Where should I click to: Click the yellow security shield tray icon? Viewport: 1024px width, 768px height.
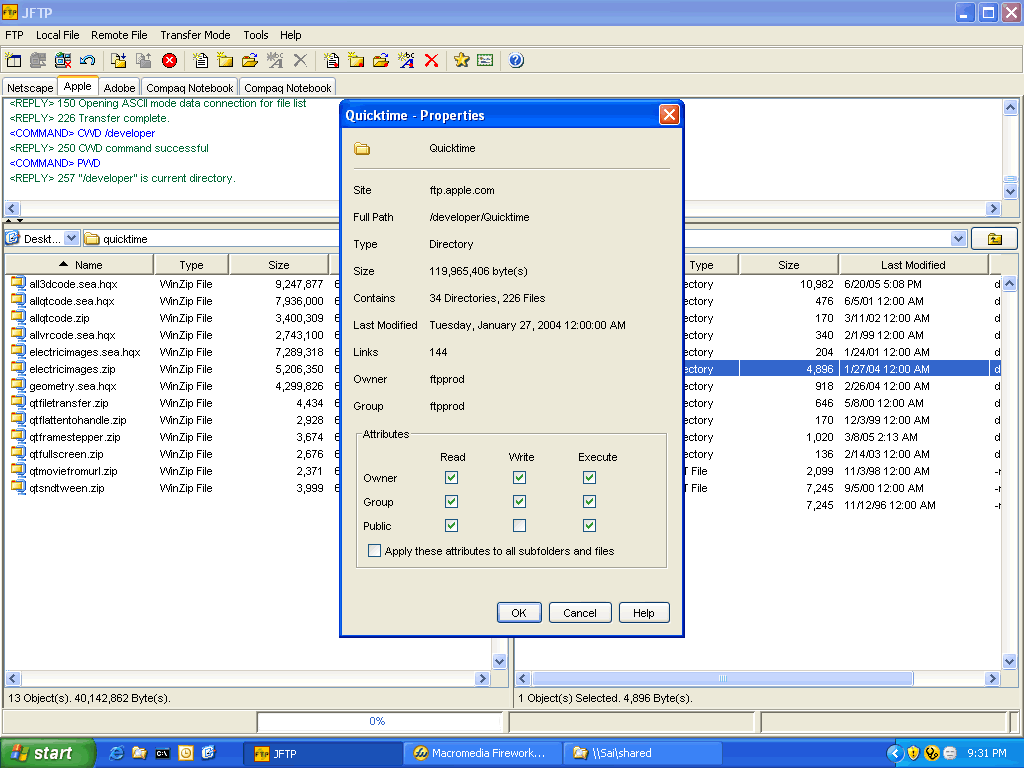[x=914, y=753]
